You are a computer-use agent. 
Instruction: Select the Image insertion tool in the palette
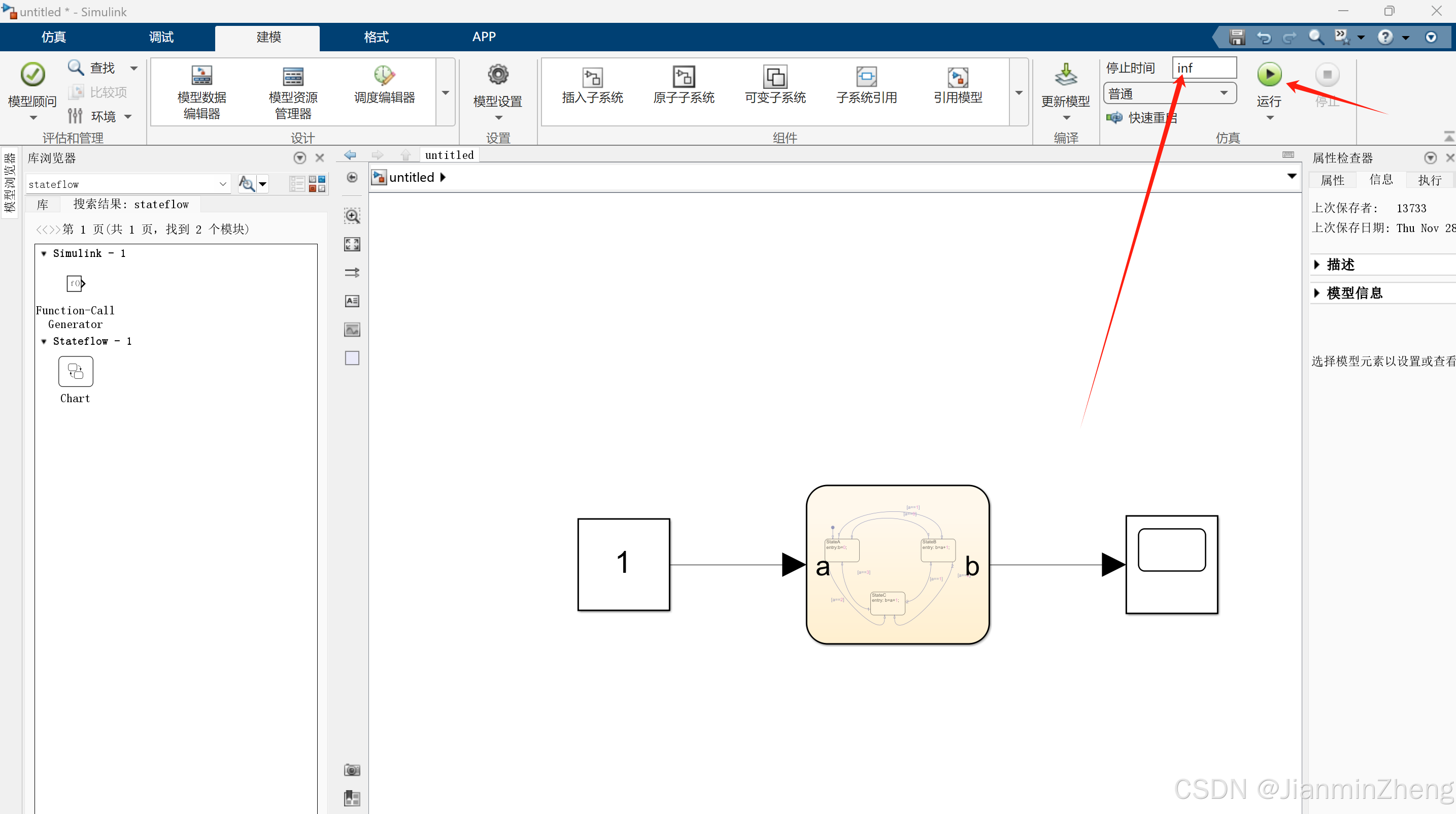[352, 329]
